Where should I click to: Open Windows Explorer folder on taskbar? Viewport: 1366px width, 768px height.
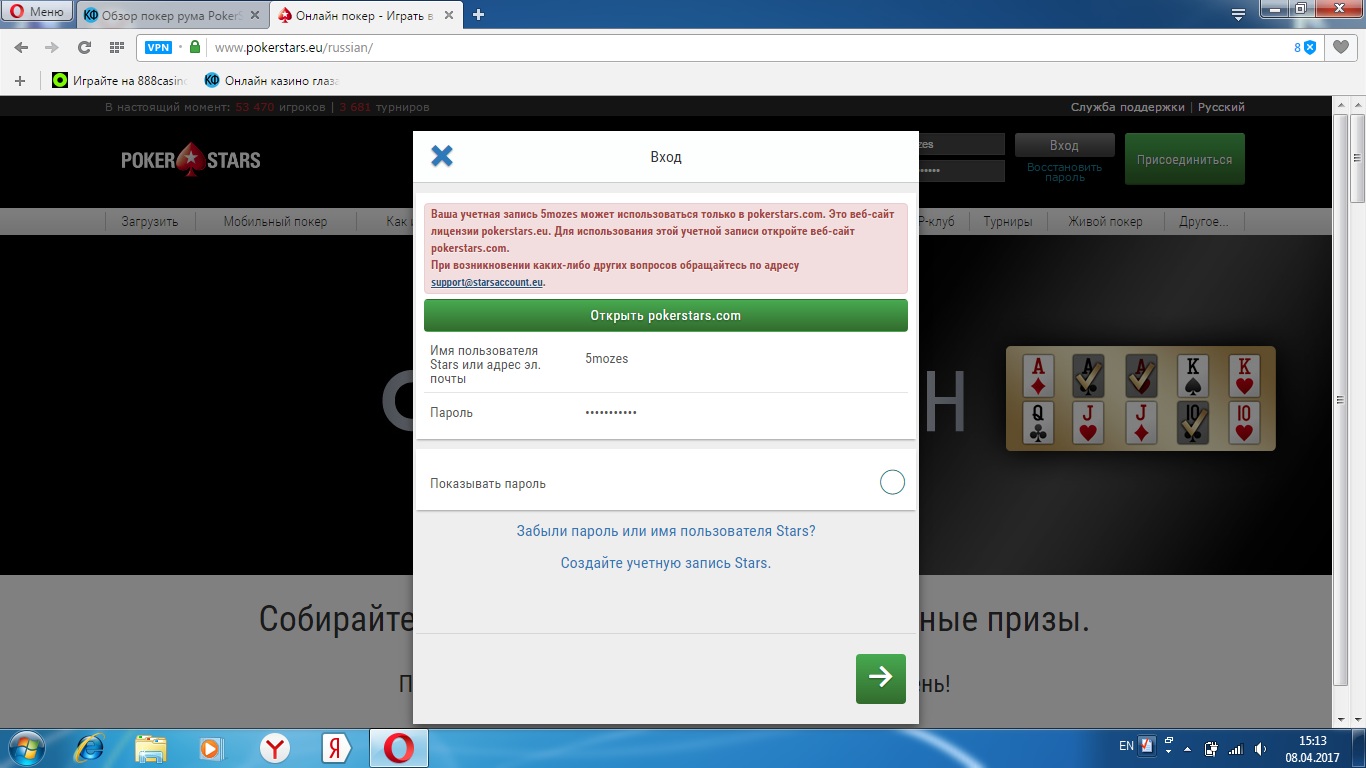(151, 748)
